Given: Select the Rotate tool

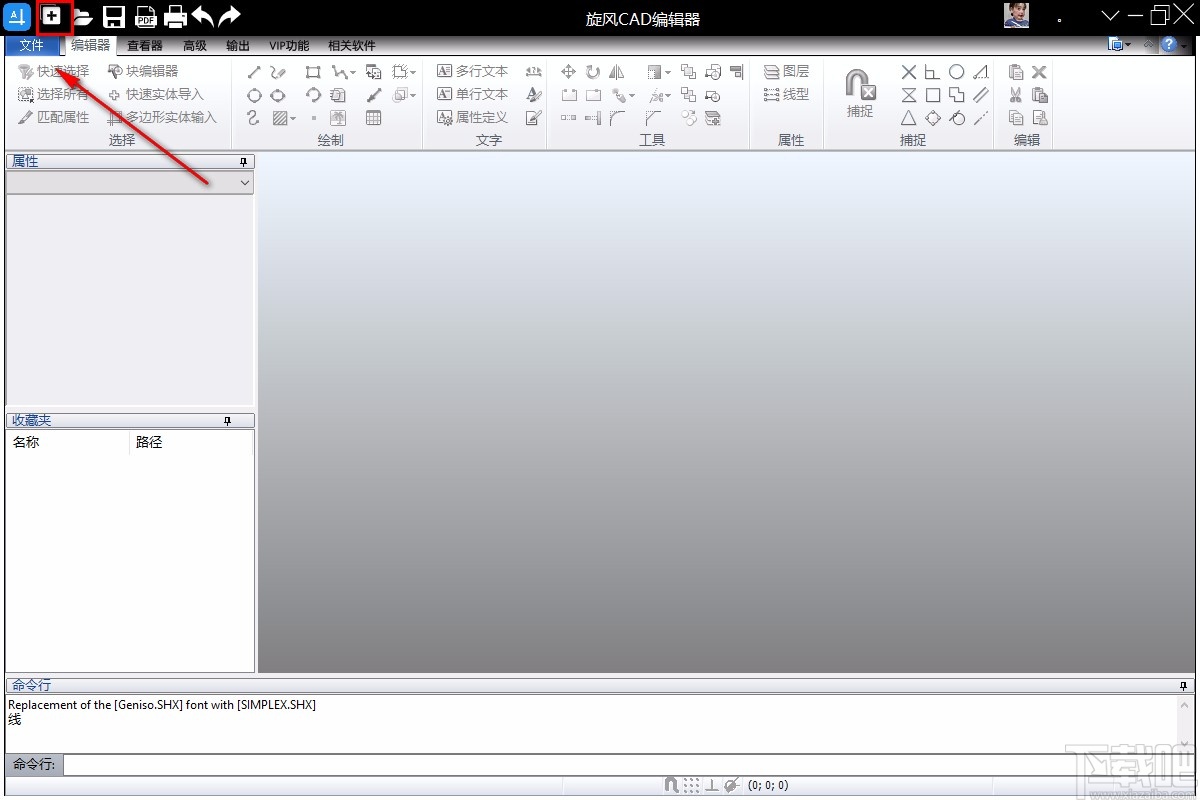Looking at the screenshot, I should [x=592, y=72].
